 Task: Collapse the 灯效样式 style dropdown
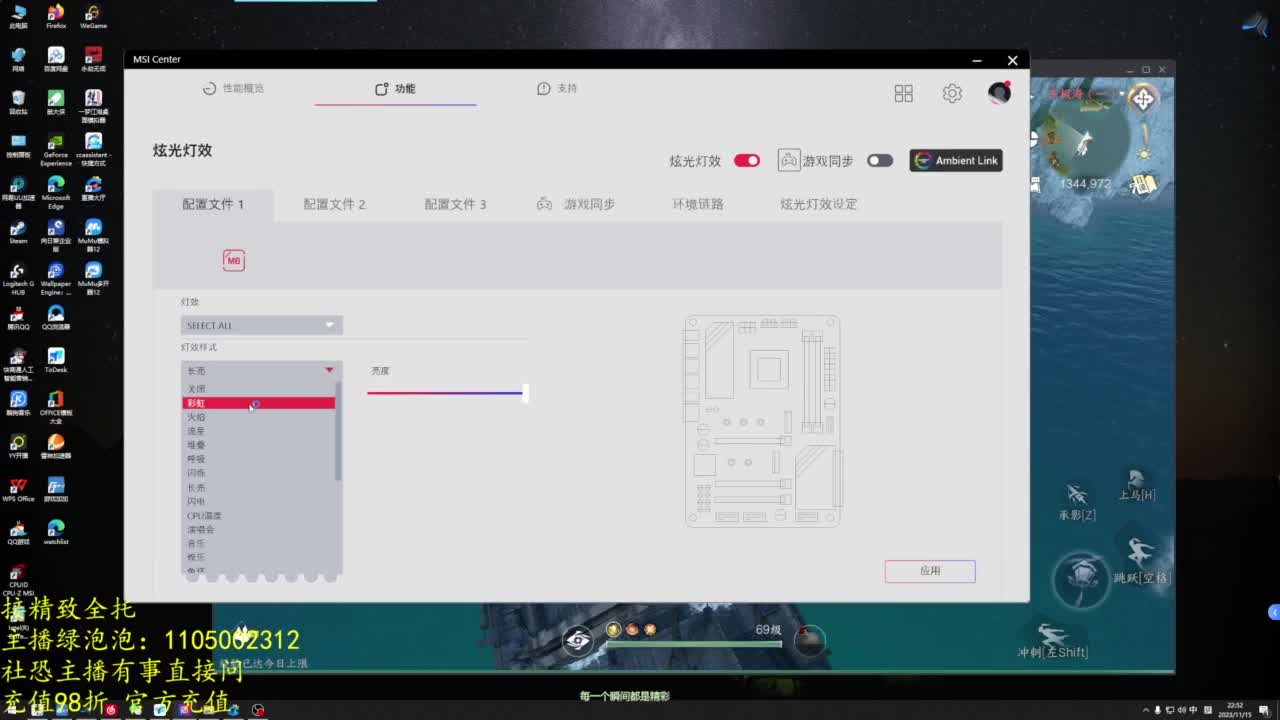tap(330, 369)
